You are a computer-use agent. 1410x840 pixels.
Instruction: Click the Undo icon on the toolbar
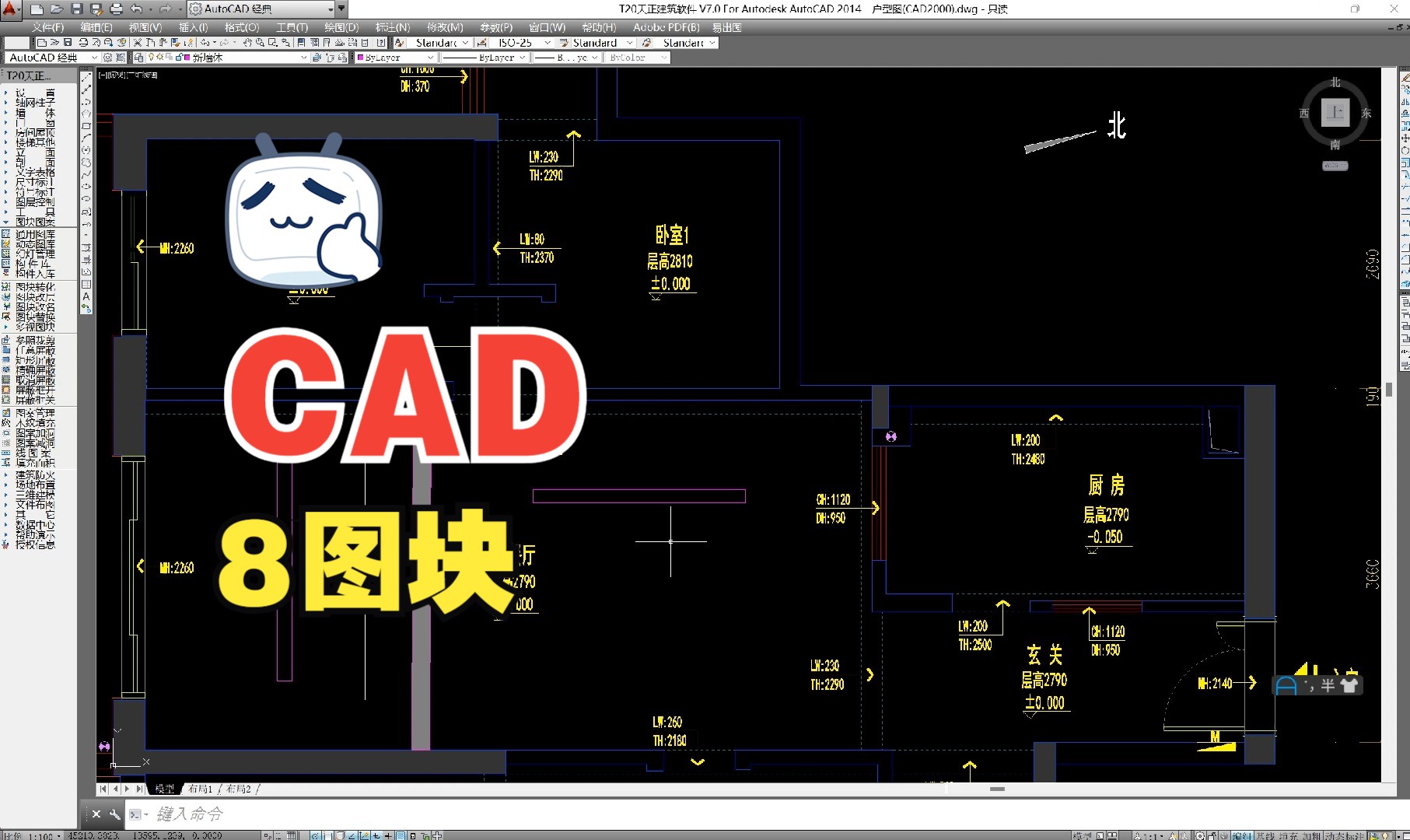(204, 43)
